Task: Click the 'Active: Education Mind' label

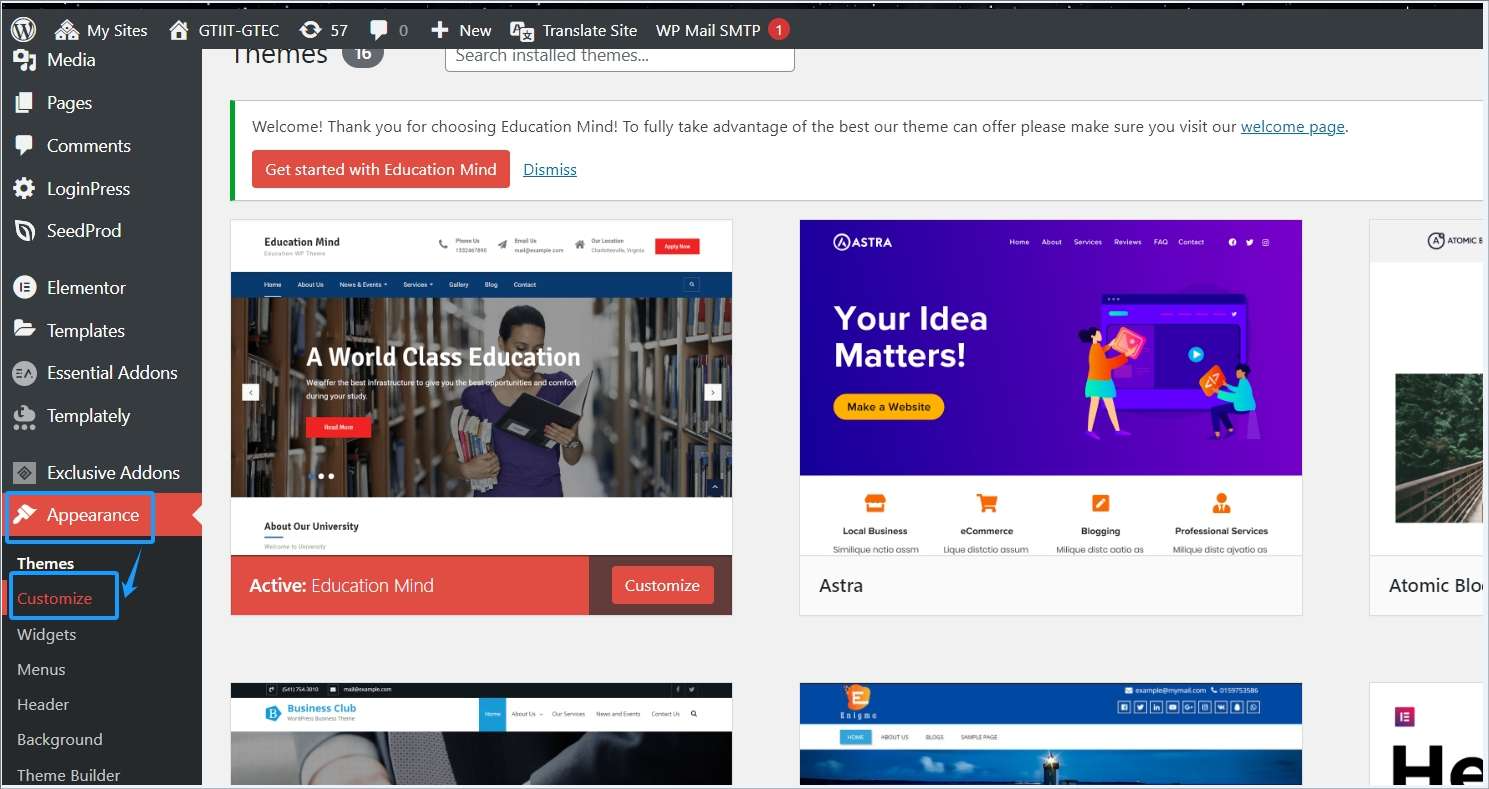Action: point(341,586)
